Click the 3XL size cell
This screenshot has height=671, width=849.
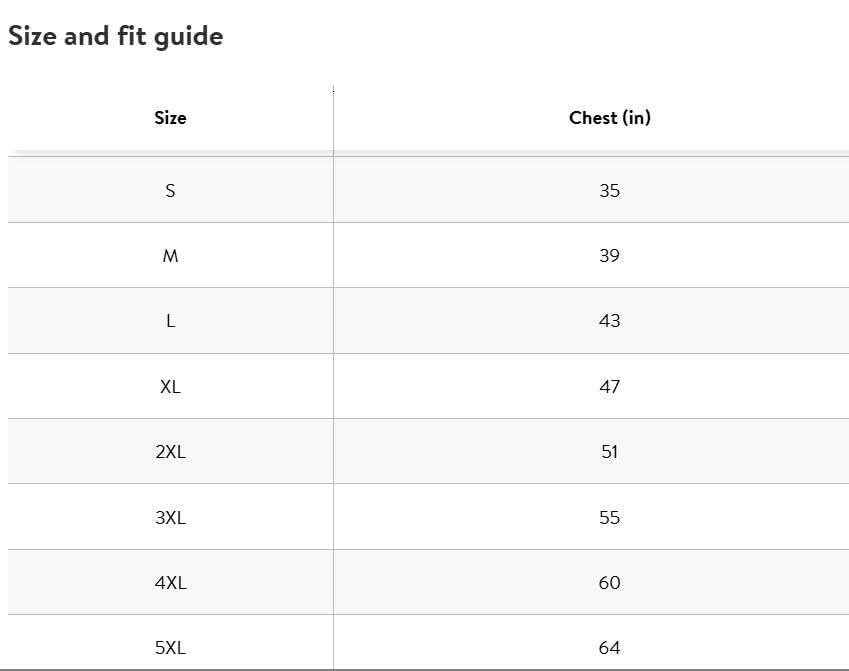170,517
